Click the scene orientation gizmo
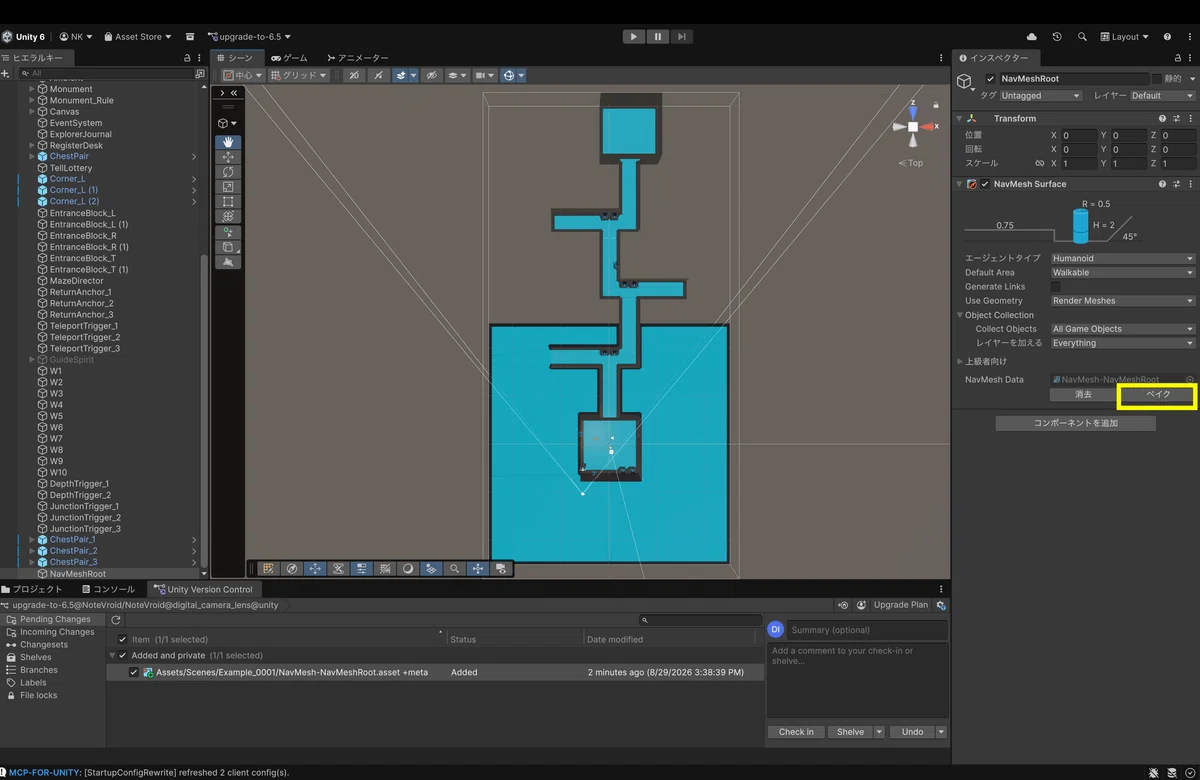 click(x=913, y=127)
